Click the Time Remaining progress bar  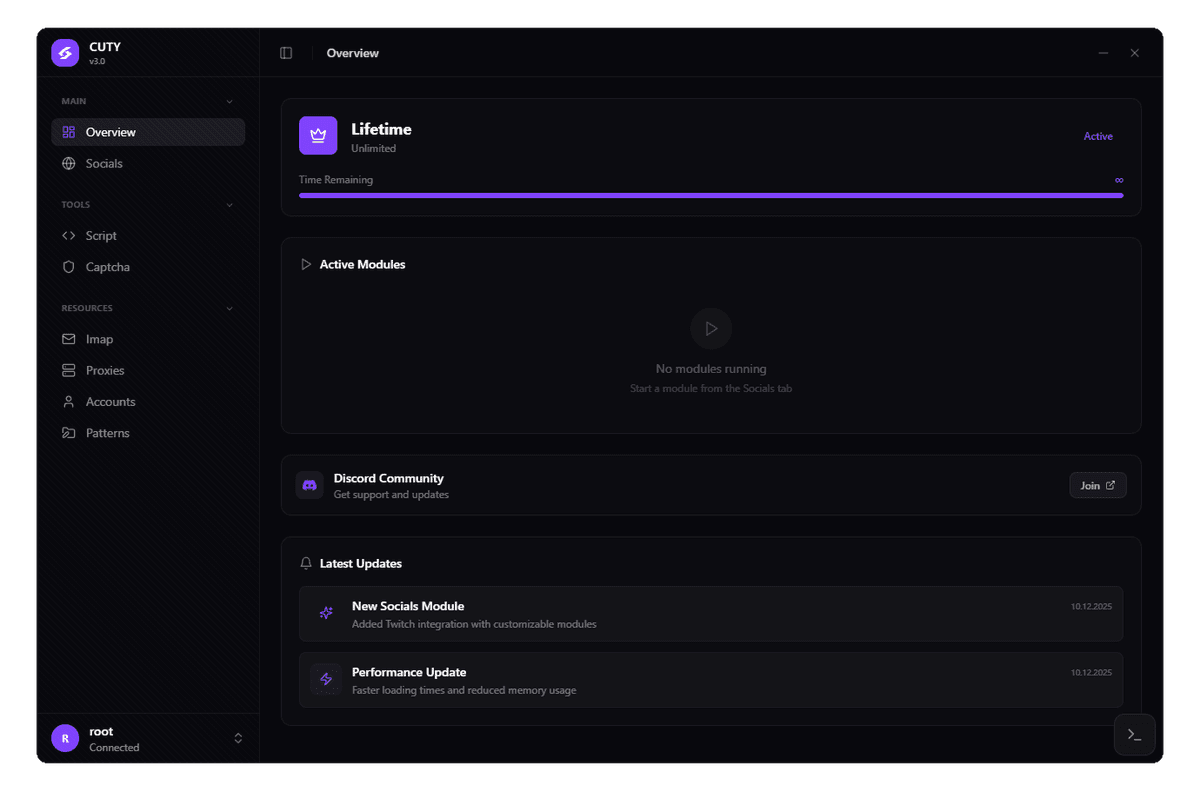710,195
